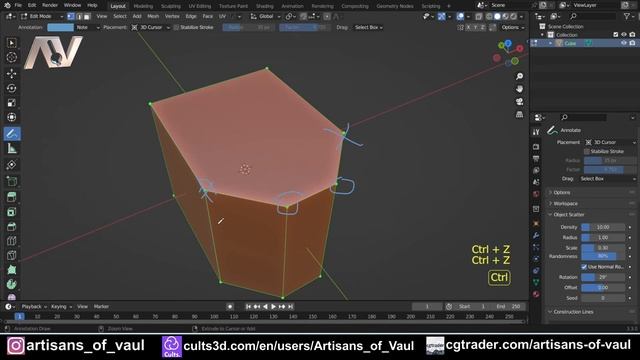Toggle Use Normal Rotation checkbox
This screenshot has height=360, width=640.
[584, 267]
